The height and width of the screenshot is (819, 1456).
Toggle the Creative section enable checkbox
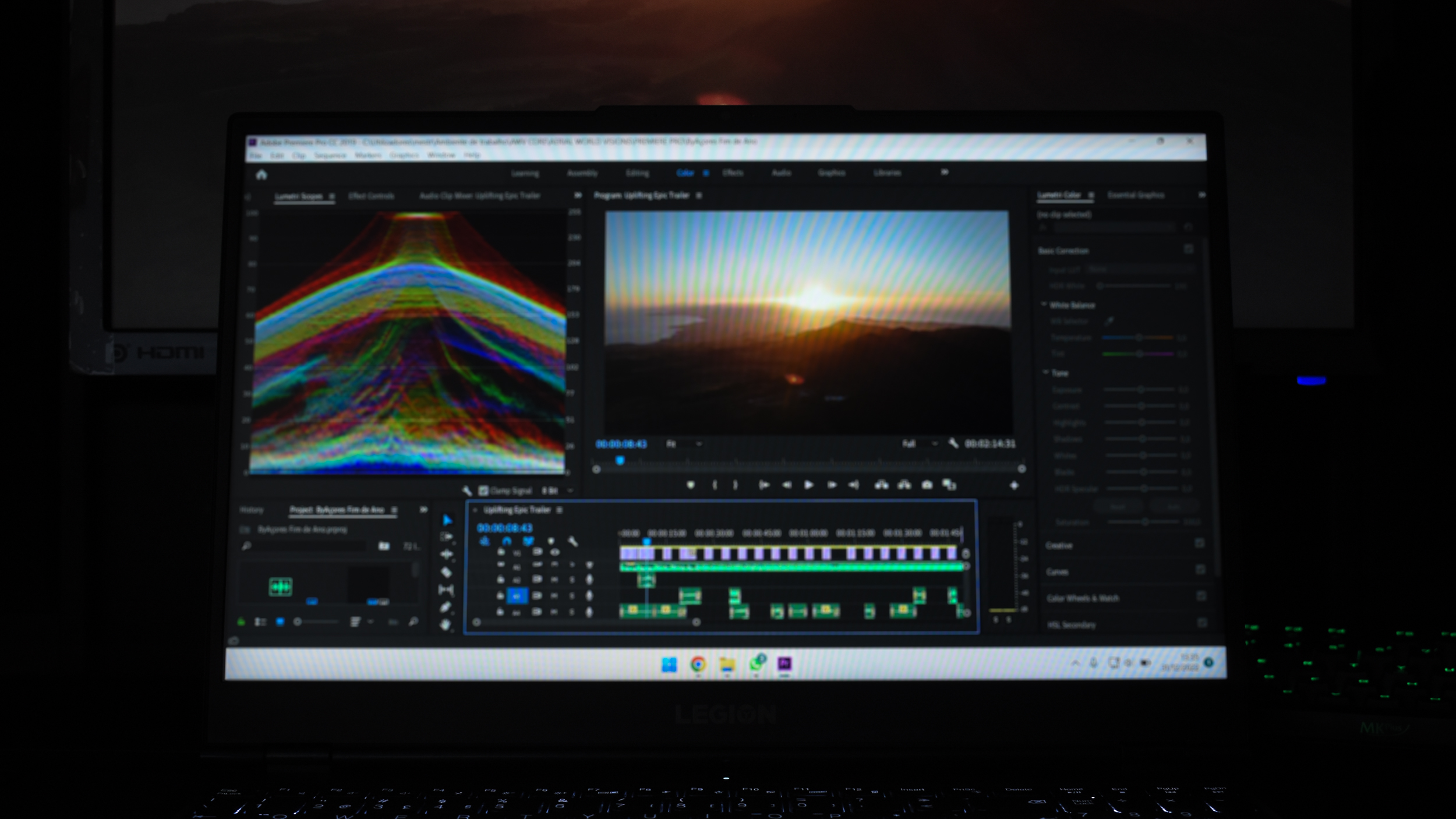click(1199, 543)
